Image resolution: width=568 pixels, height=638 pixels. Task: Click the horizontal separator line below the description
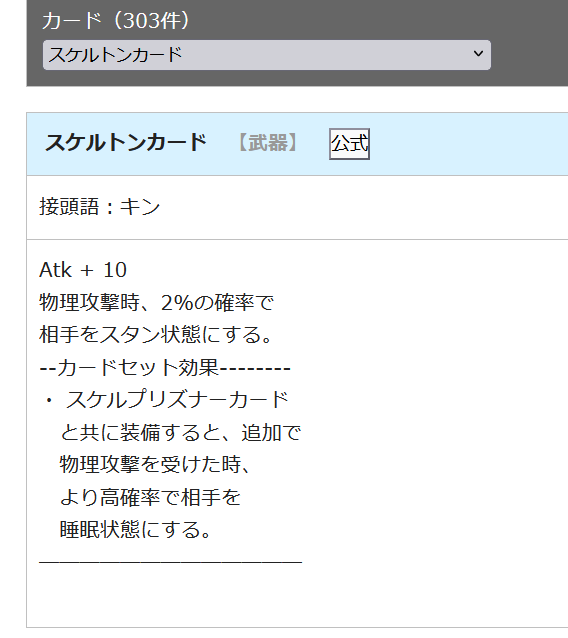coord(170,562)
